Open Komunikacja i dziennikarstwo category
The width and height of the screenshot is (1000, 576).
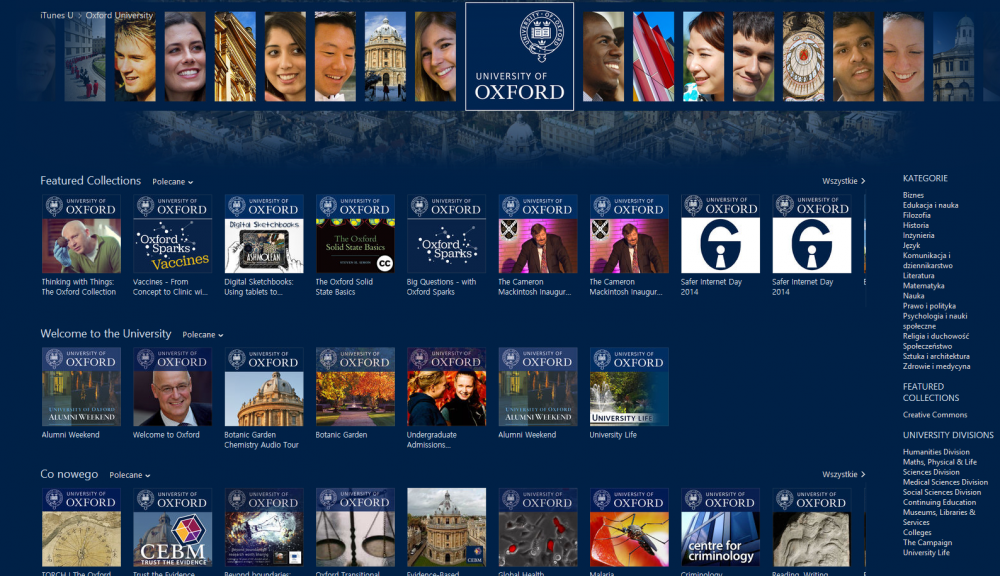point(928,261)
